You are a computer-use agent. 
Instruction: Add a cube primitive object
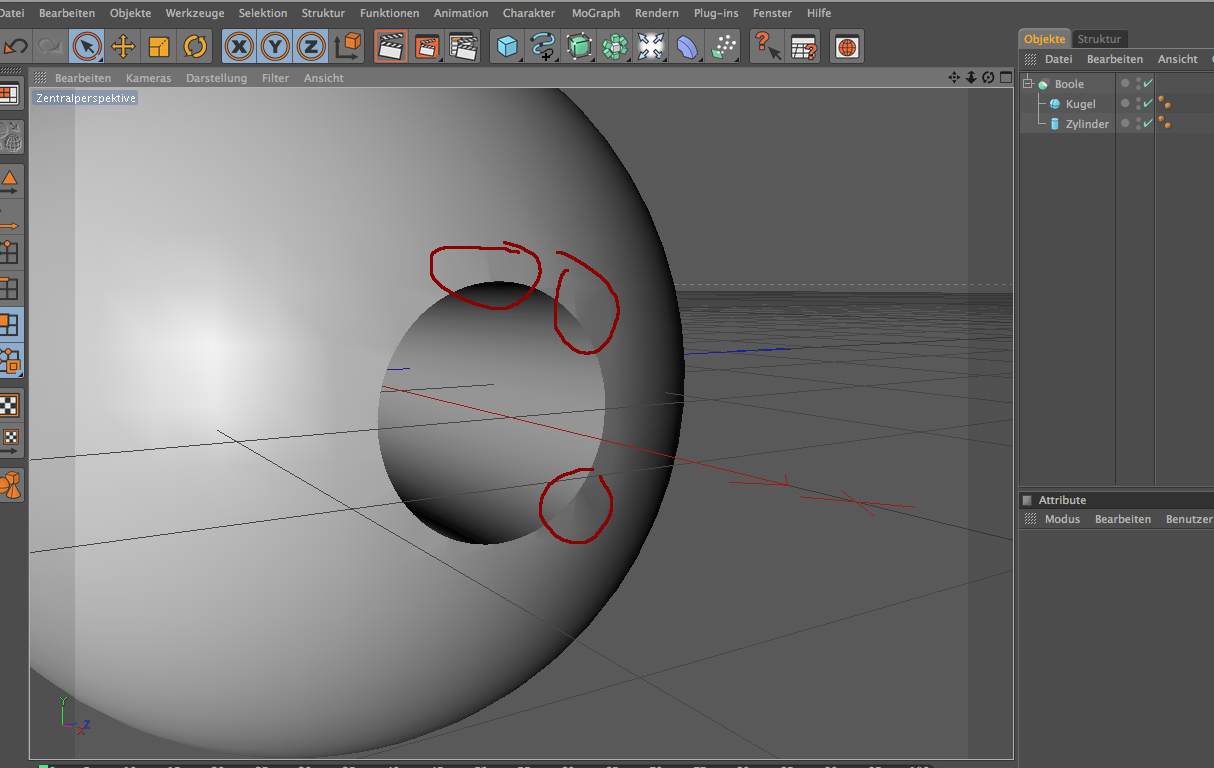click(509, 46)
